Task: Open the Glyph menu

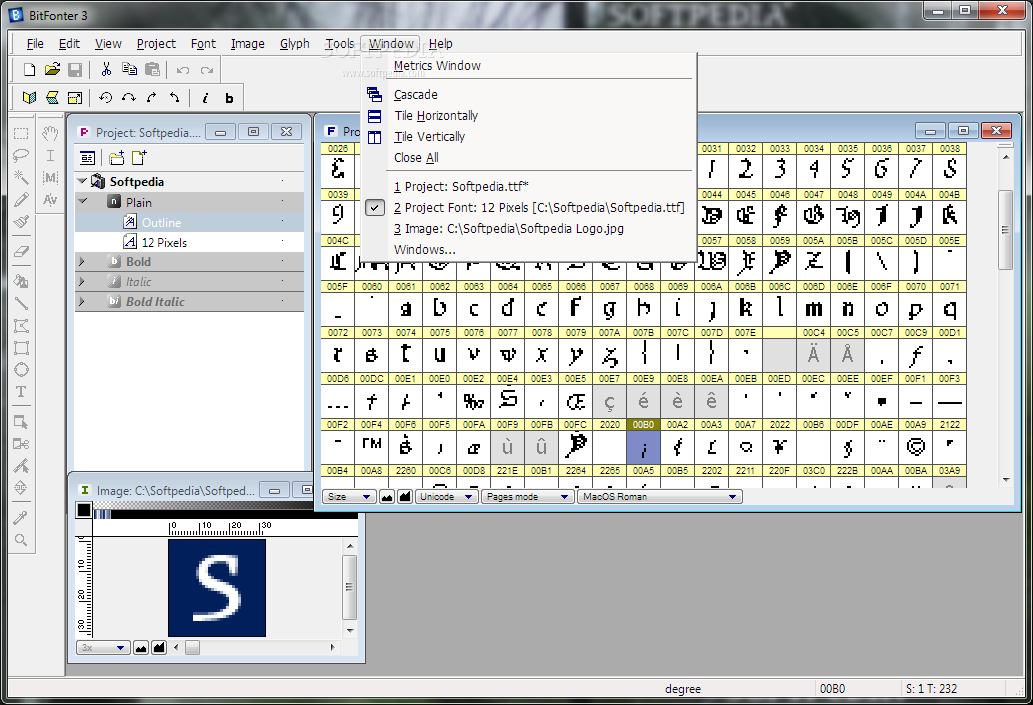Action: [x=294, y=43]
